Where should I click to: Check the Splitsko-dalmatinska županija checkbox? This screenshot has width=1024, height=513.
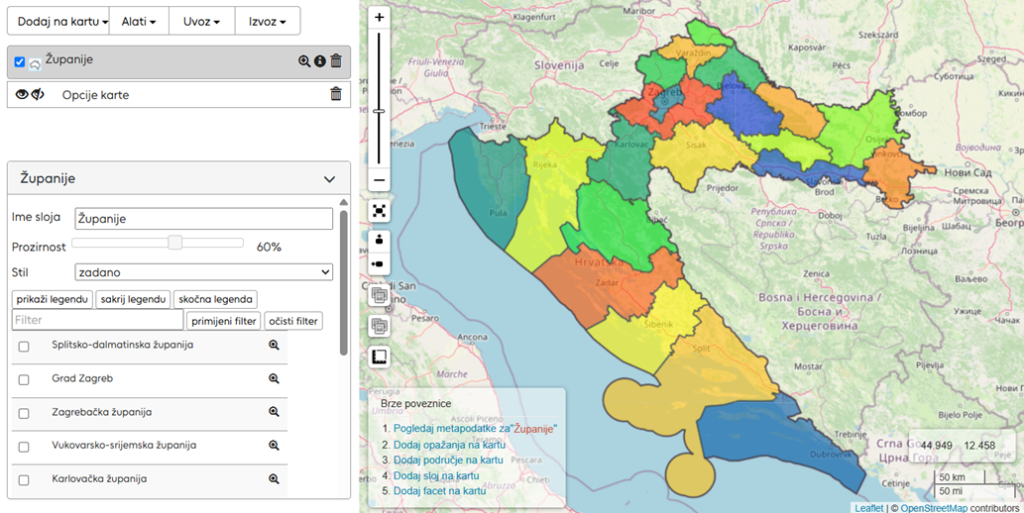coord(24,346)
